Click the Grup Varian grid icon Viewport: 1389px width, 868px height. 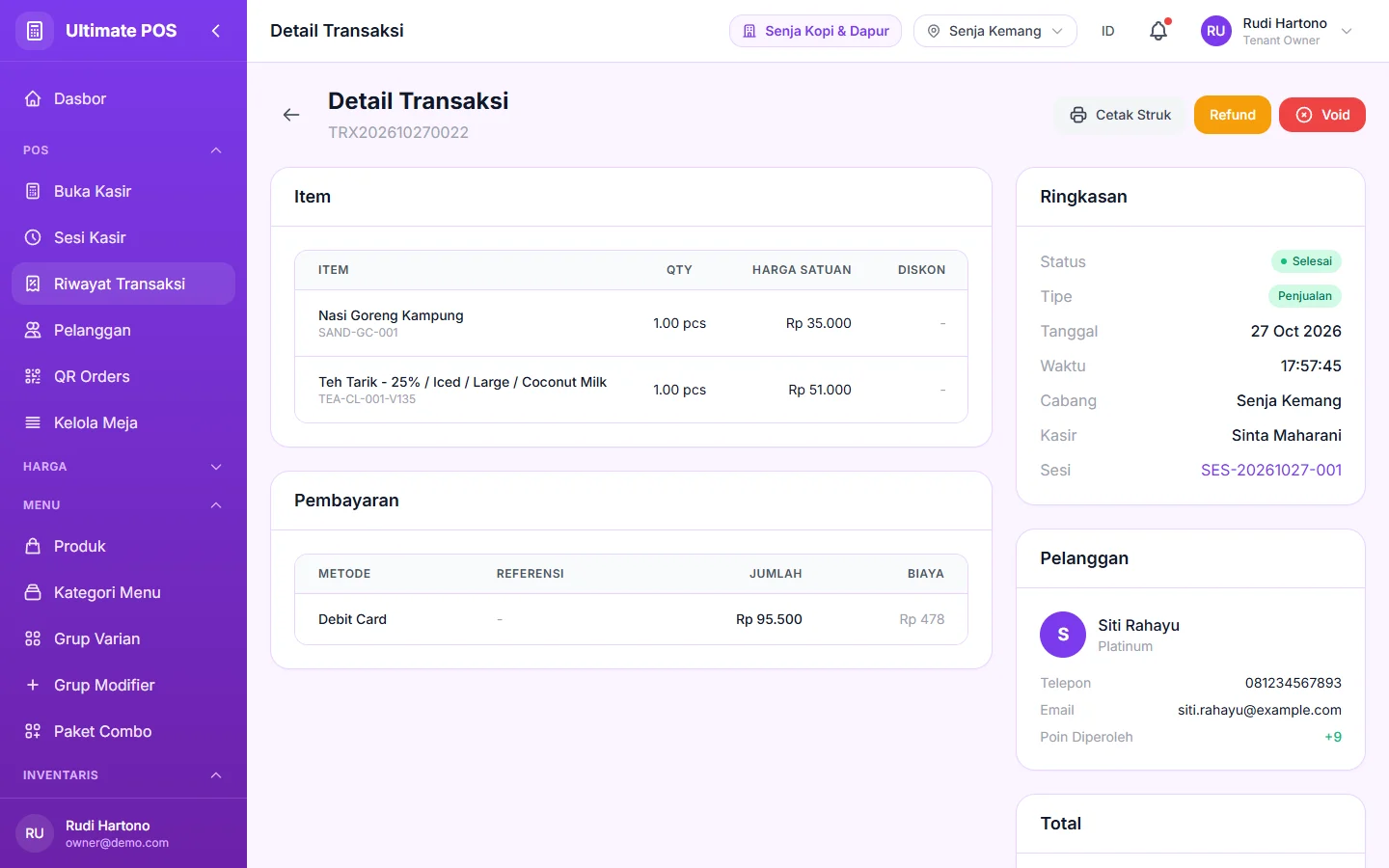click(x=33, y=638)
